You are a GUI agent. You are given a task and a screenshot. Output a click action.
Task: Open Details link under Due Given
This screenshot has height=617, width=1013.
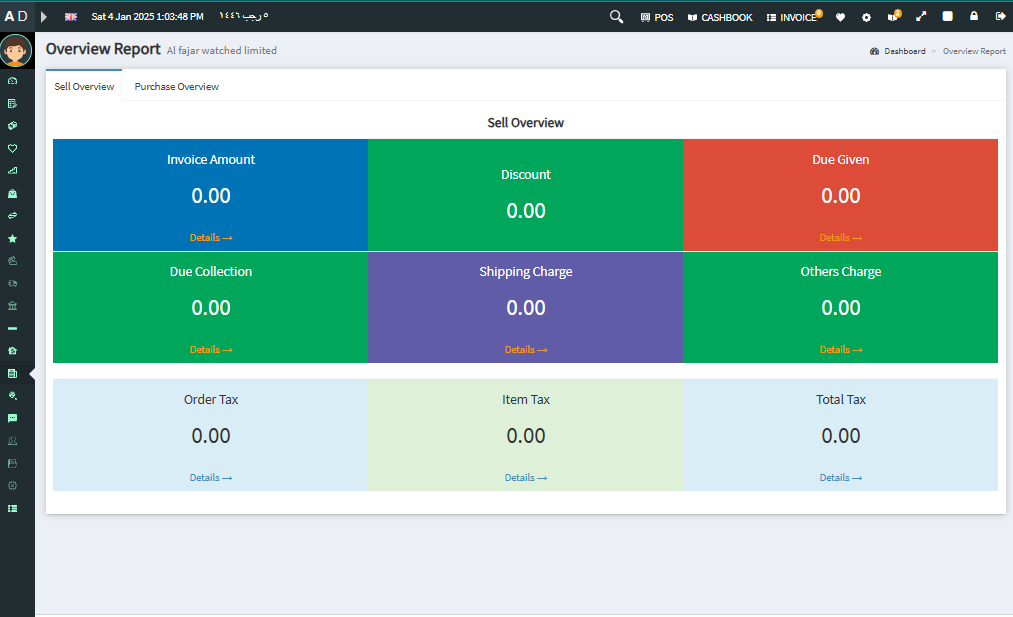pos(841,238)
